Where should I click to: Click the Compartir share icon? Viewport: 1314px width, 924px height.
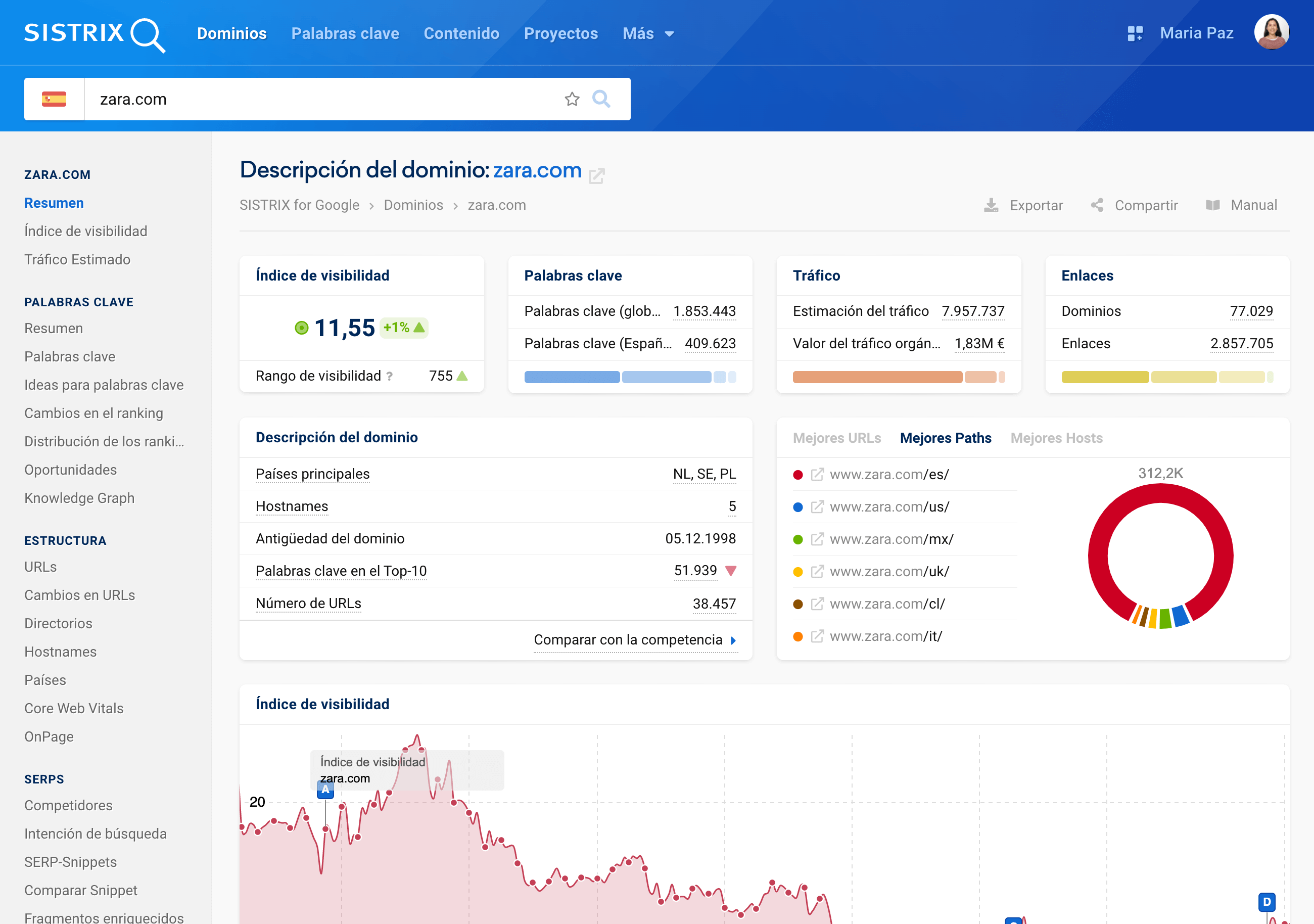[x=1097, y=205]
